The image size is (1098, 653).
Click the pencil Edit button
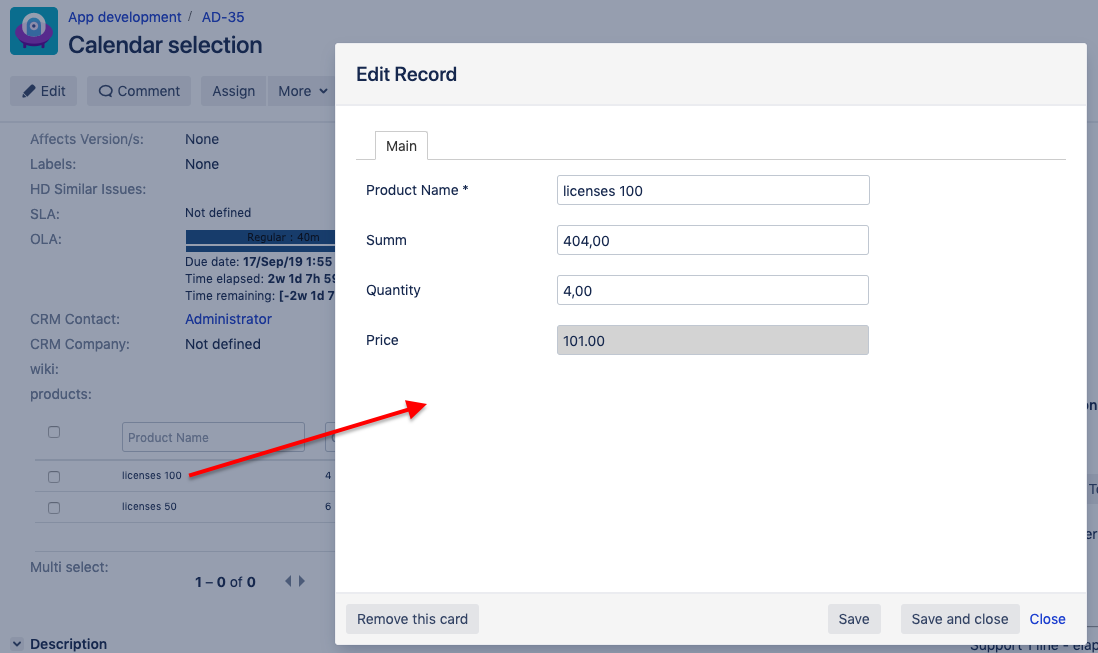click(x=44, y=91)
